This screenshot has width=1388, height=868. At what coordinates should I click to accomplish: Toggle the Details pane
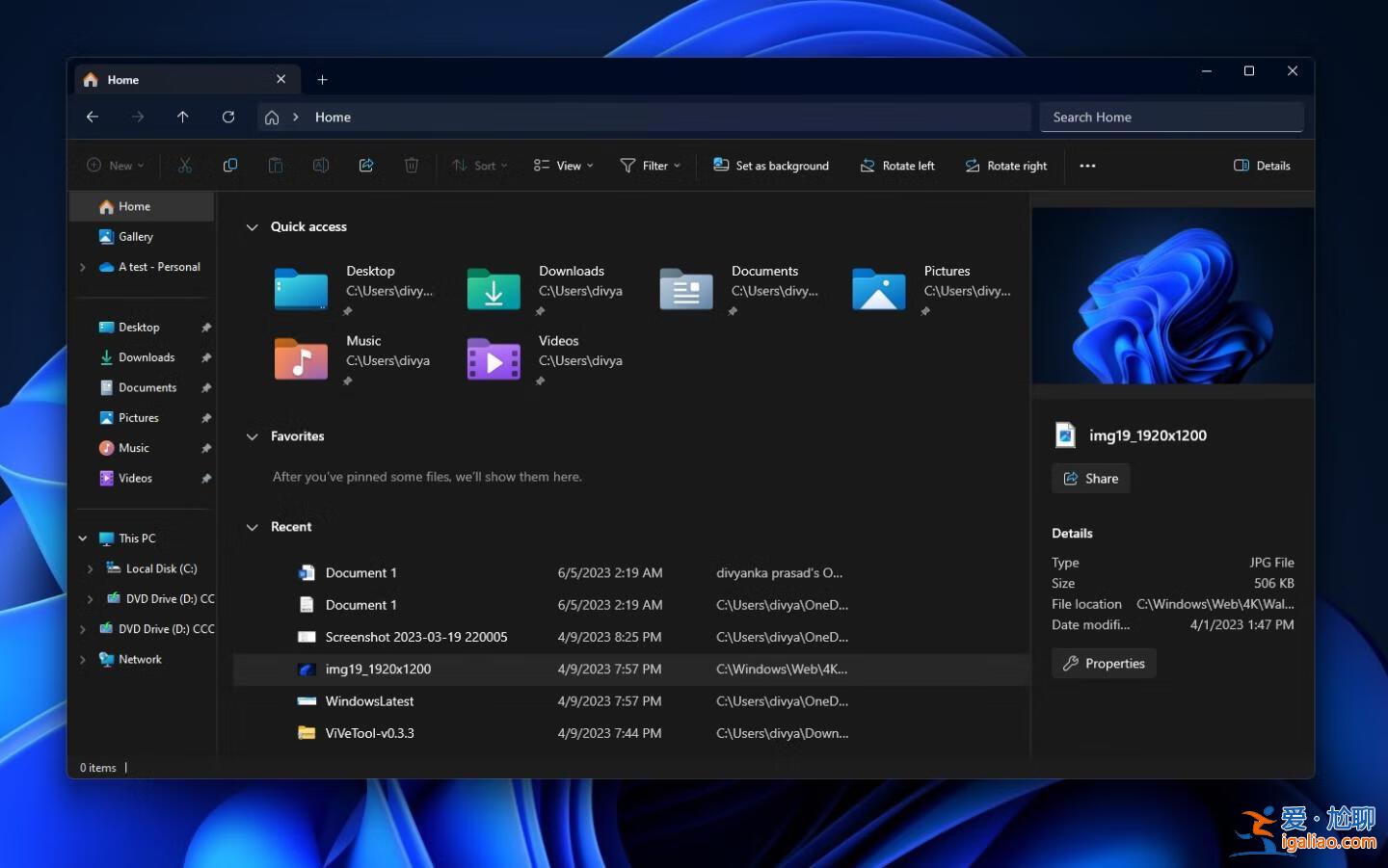[x=1262, y=165]
